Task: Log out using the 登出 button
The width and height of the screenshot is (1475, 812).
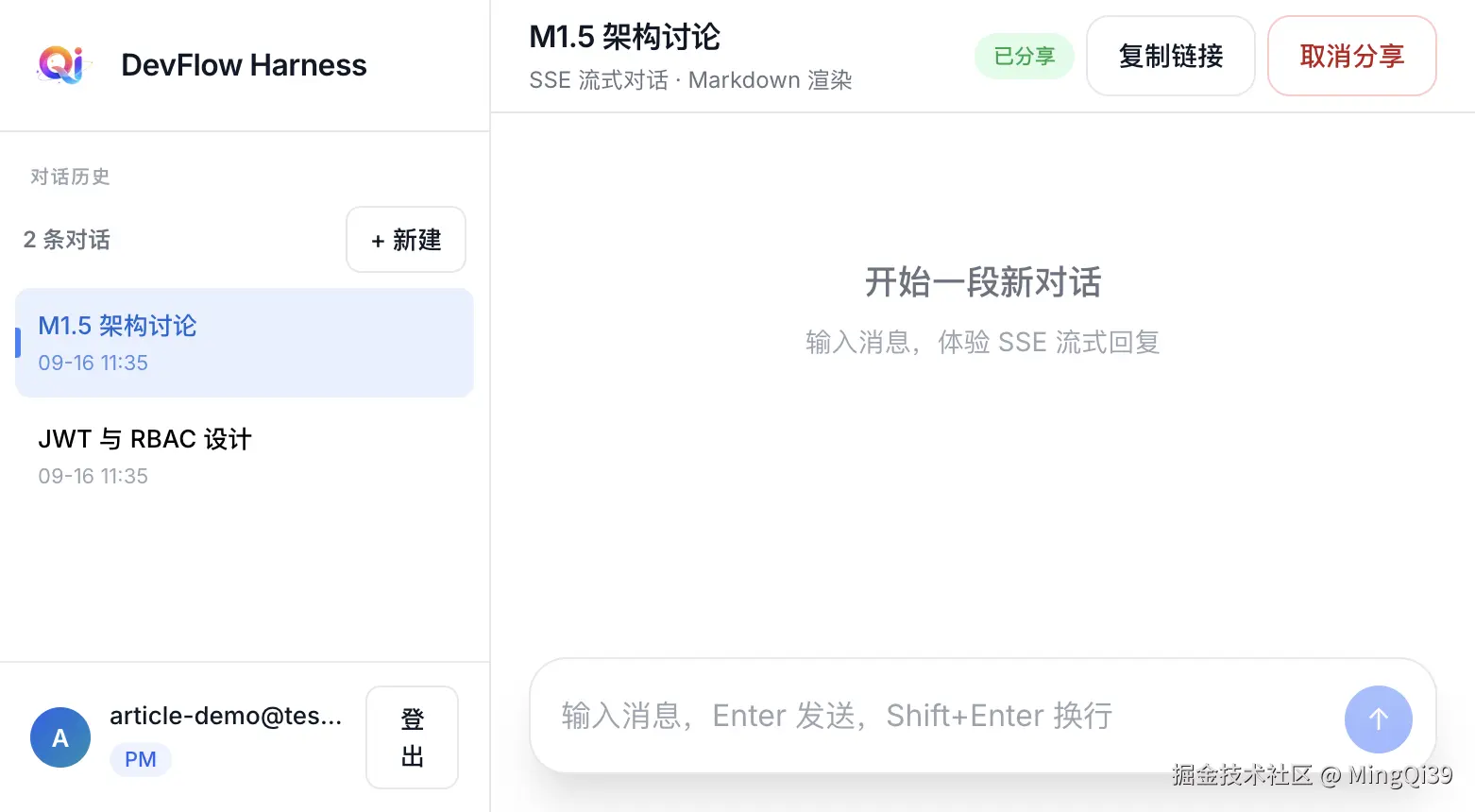Action: coord(412,737)
